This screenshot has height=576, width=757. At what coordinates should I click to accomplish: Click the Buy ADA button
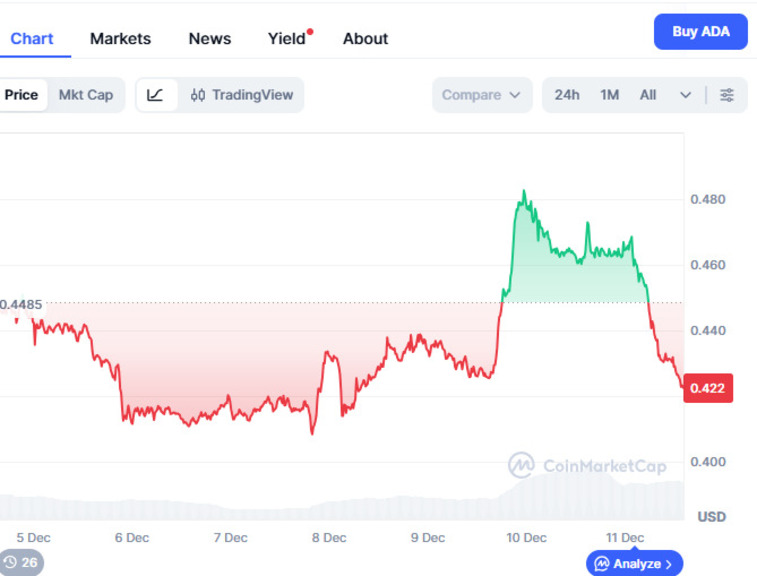[x=700, y=31]
